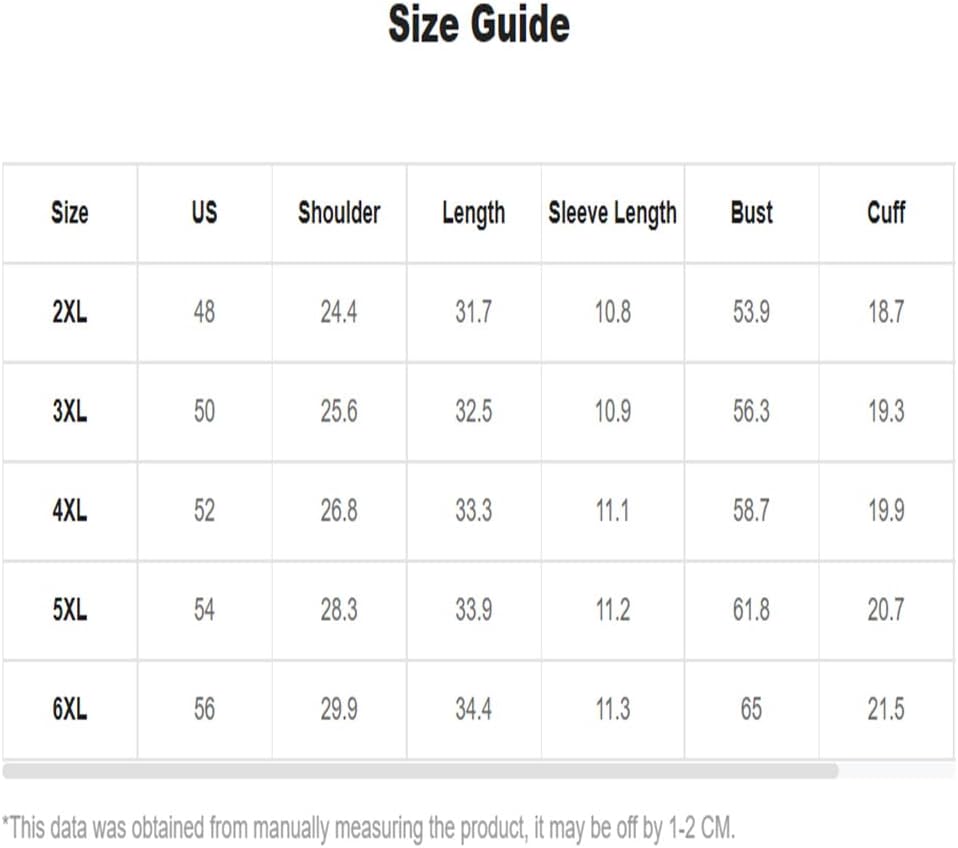Image resolution: width=958 pixels, height=848 pixels.
Task: Select the Size column header
Action: (69, 213)
